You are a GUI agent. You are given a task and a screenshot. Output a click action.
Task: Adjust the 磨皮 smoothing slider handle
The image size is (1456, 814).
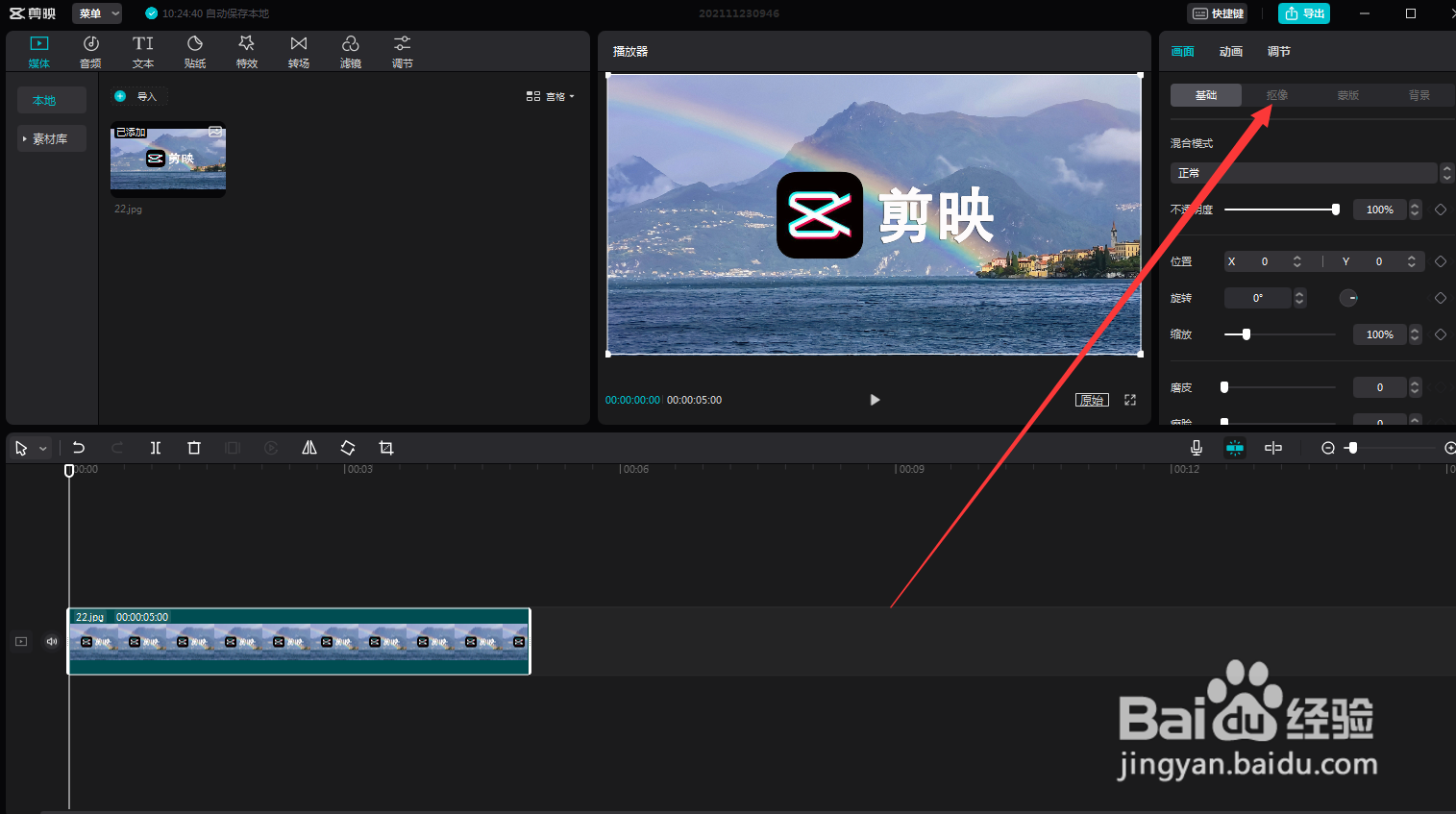[1224, 387]
